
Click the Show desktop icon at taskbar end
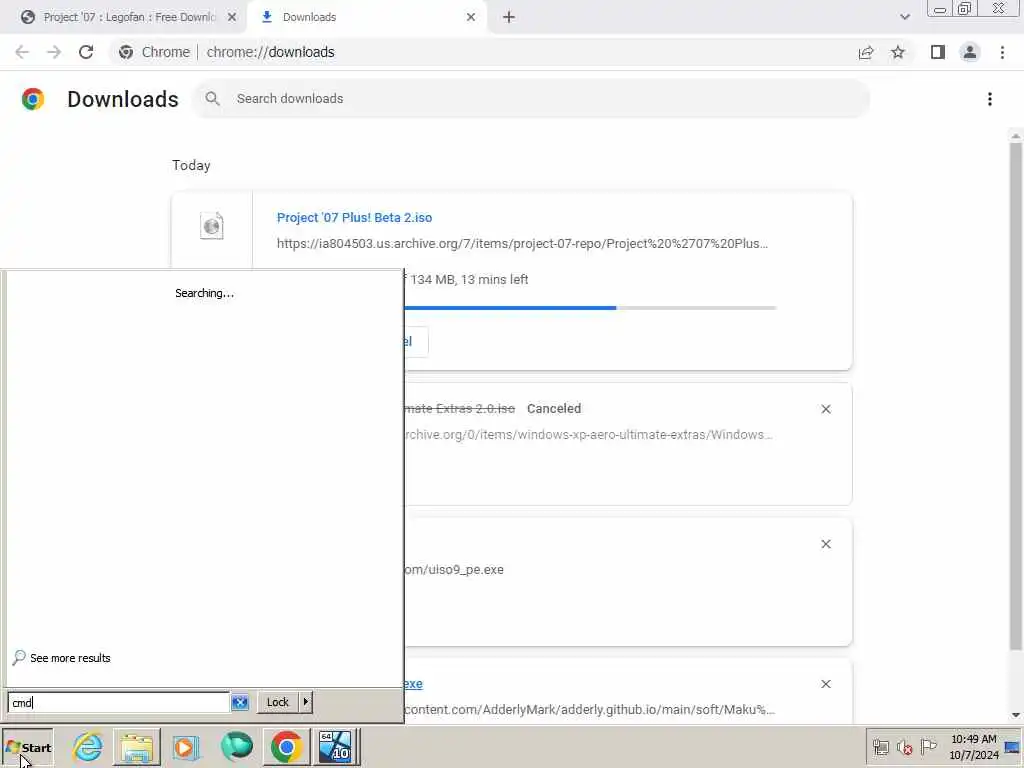click(1013, 746)
